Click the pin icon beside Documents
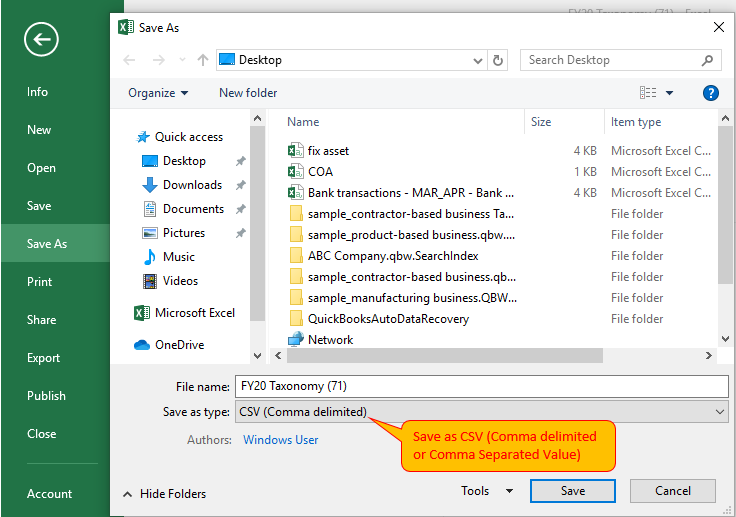Screen dimensions: 736x517 click(x=240, y=209)
